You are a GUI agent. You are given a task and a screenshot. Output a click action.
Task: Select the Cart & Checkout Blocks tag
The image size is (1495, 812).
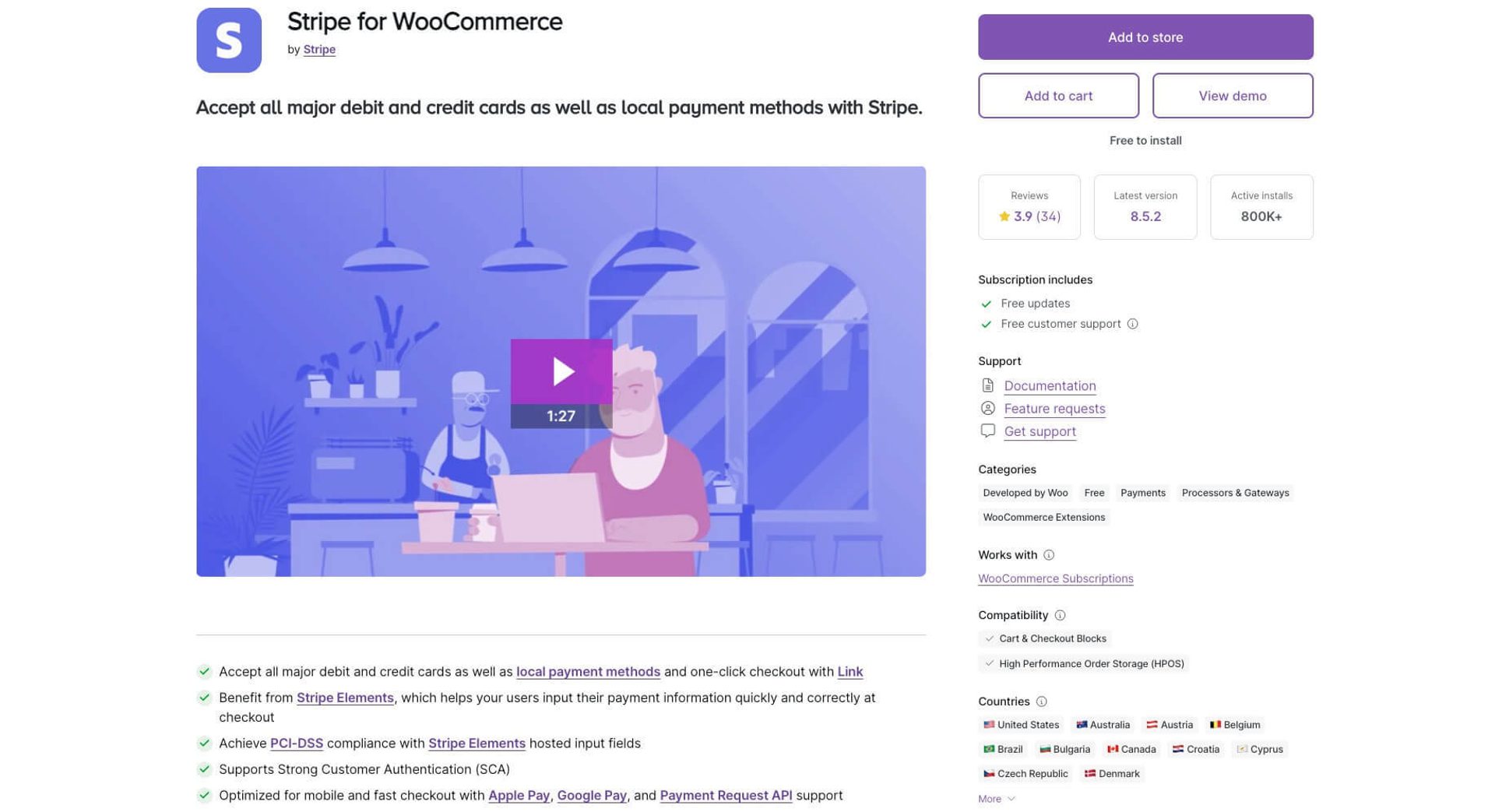tap(1045, 638)
